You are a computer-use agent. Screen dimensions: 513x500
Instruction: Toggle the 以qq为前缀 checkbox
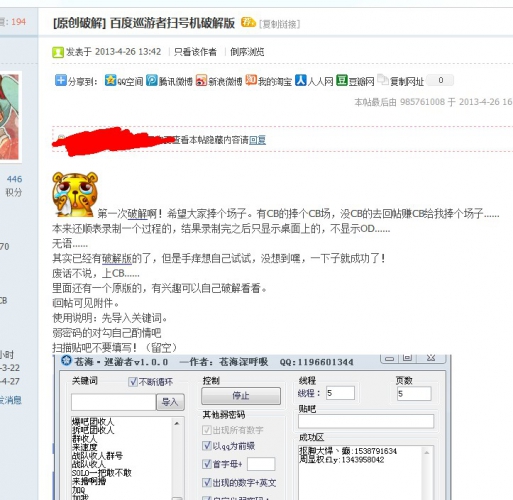click(x=206, y=446)
